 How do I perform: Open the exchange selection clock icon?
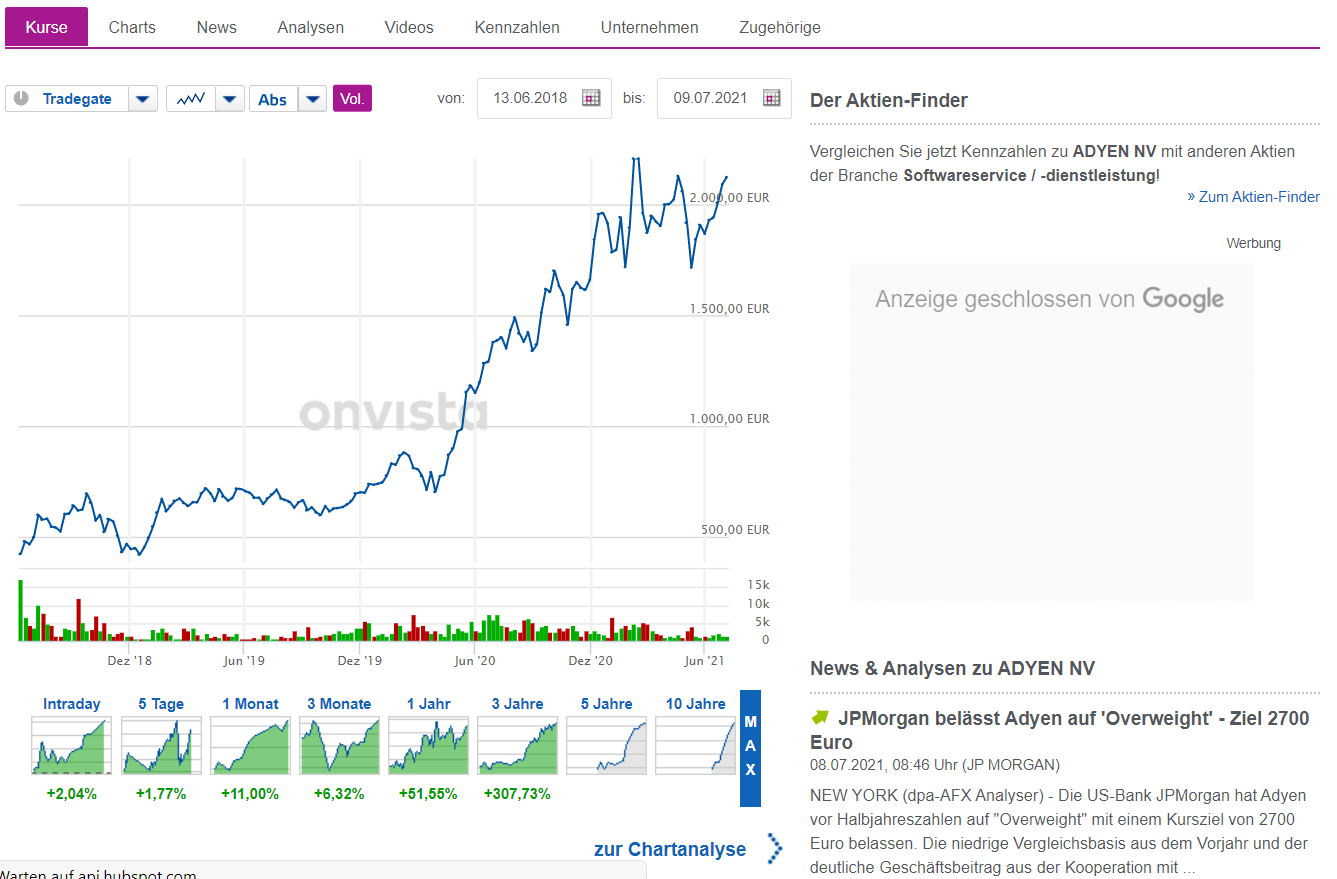(21, 98)
